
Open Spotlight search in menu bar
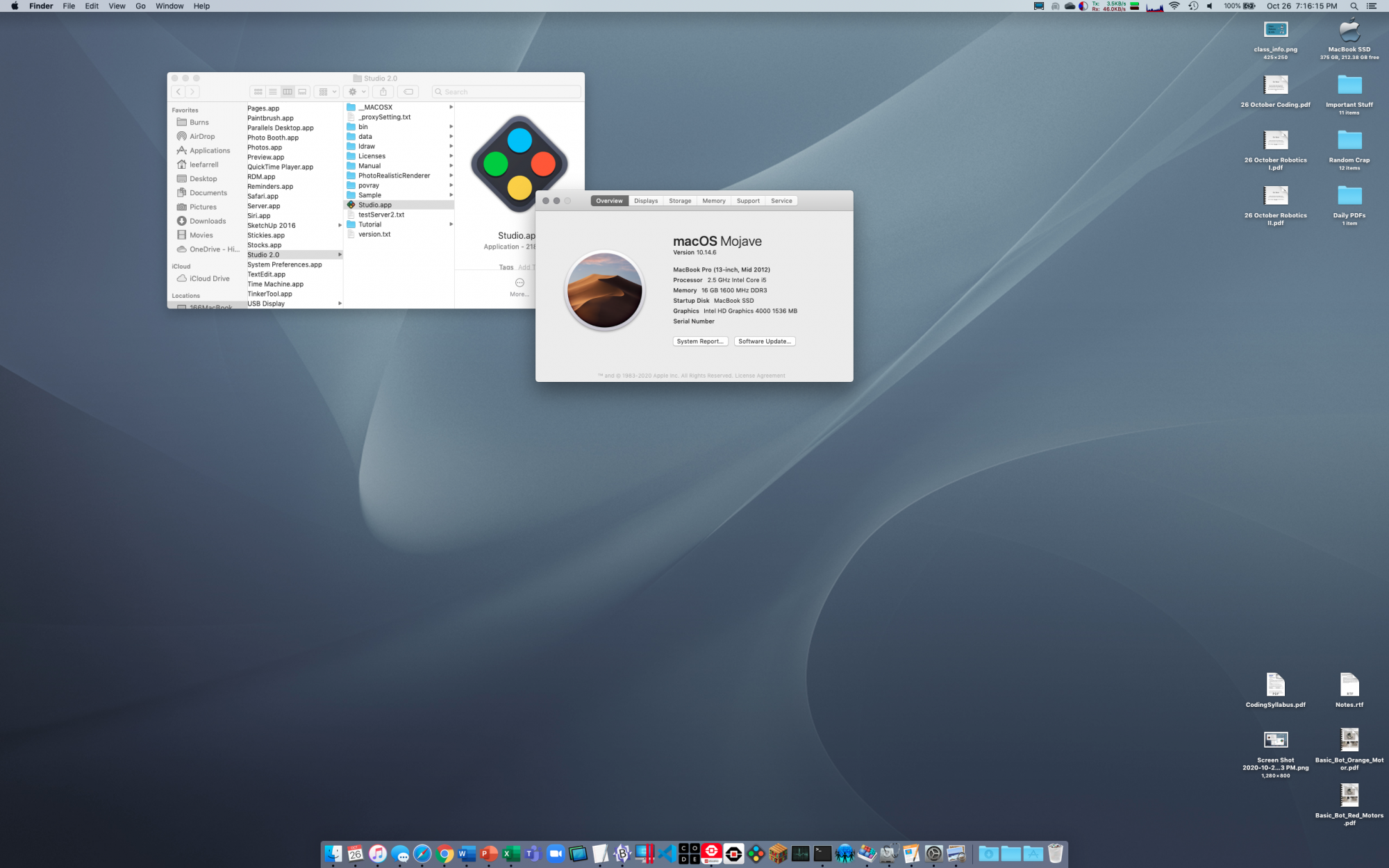tap(1354, 6)
